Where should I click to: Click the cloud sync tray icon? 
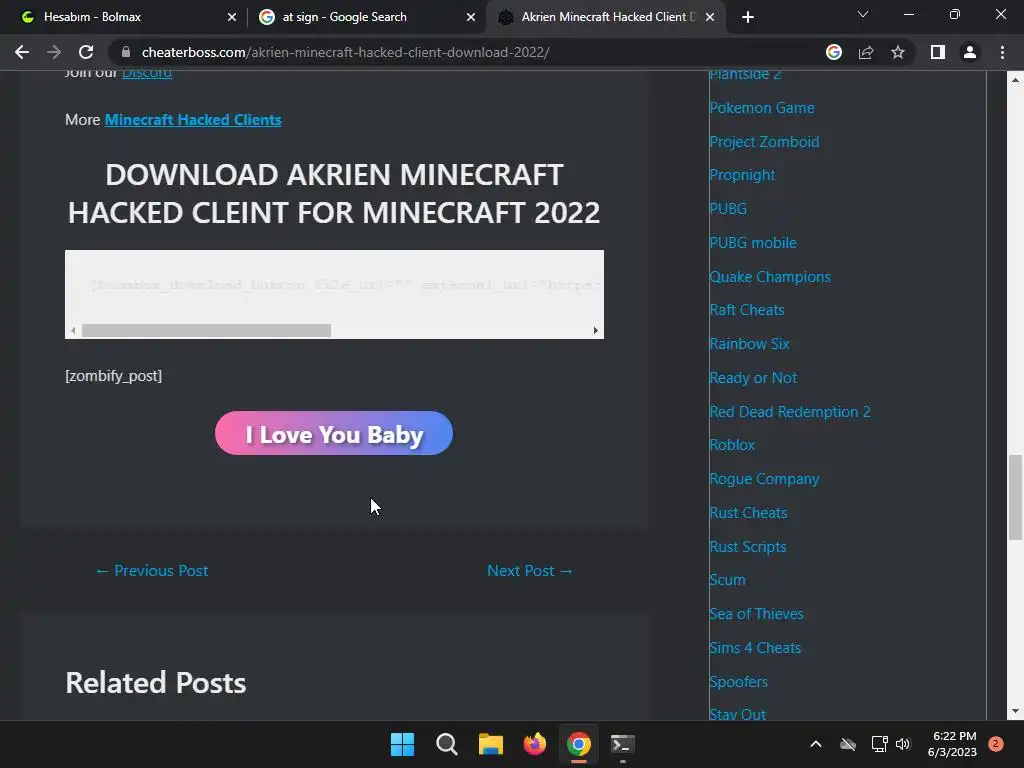tap(848, 744)
